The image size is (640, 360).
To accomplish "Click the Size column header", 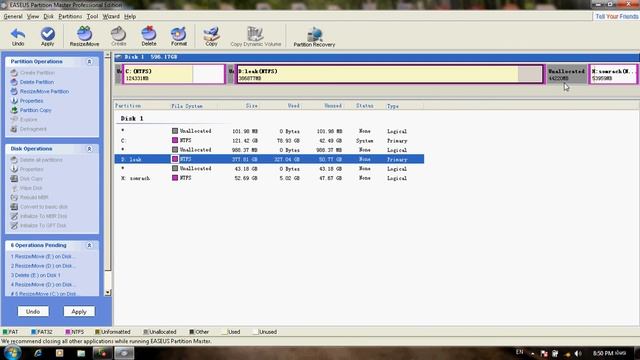I will [251, 106].
